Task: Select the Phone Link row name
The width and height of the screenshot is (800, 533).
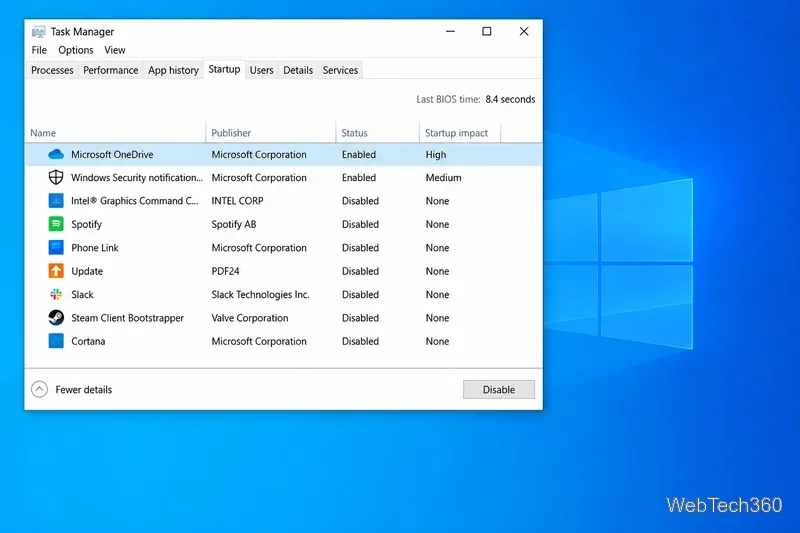Action: [x=95, y=248]
